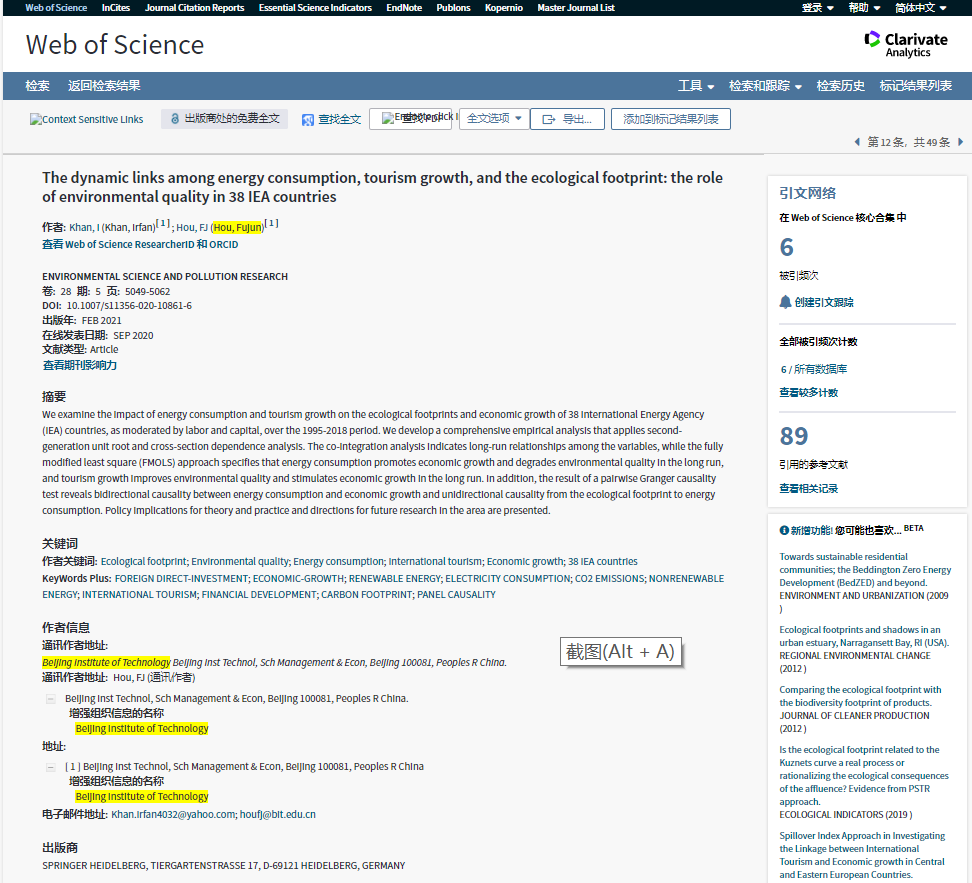972x883 pixels.
Task: Open 检索和跟踪 dropdown menu
Action: 765,86
